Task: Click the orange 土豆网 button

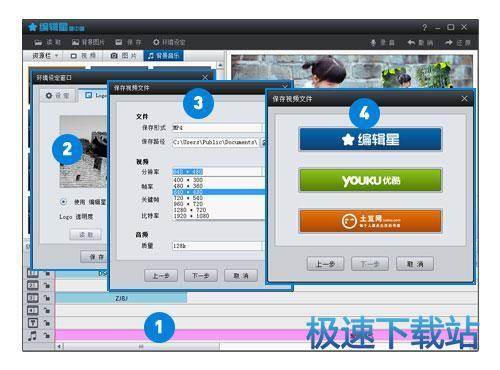Action: 370,221
